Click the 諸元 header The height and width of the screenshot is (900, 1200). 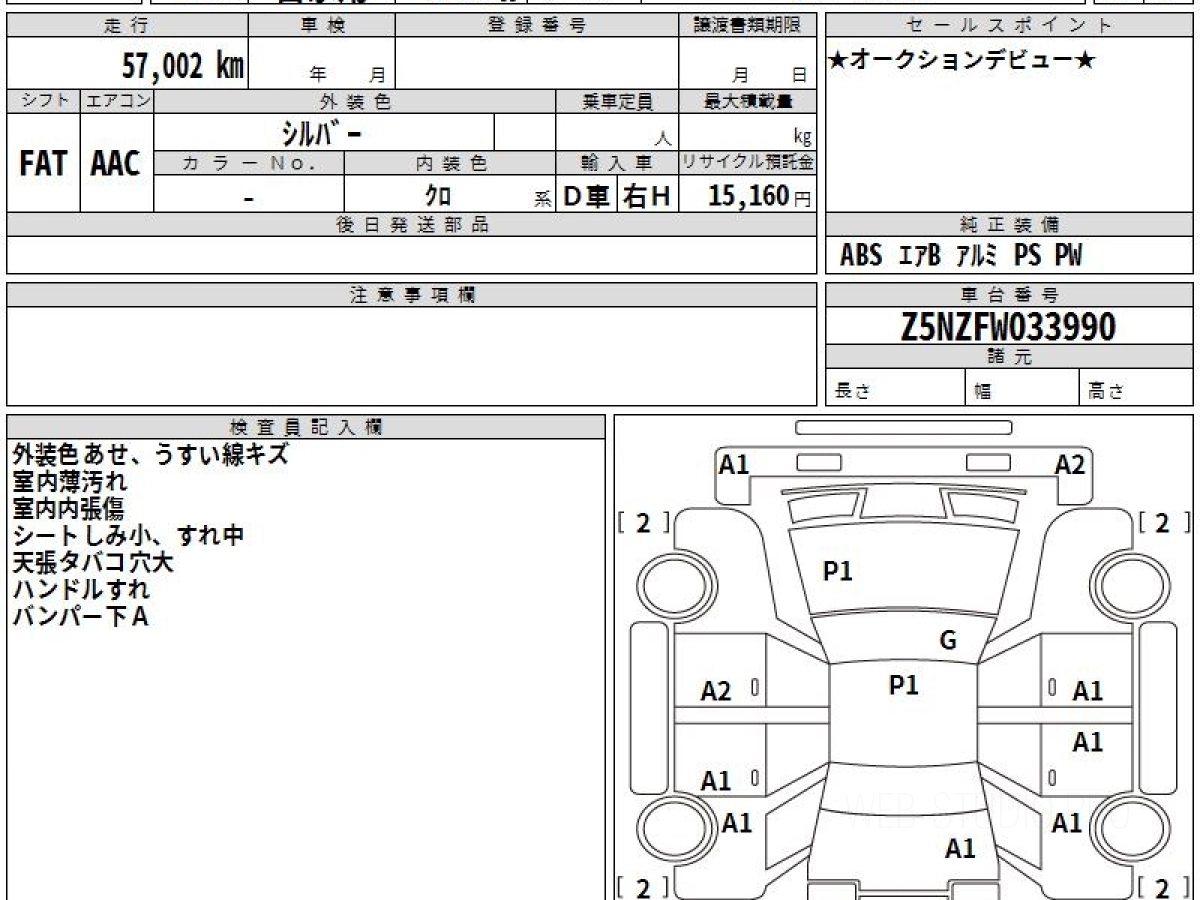[x=1009, y=357]
